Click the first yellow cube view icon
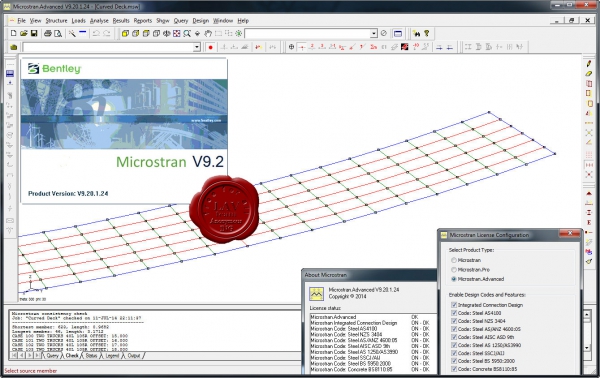Viewport: 600px width, 378px height. (x=125, y=34)
